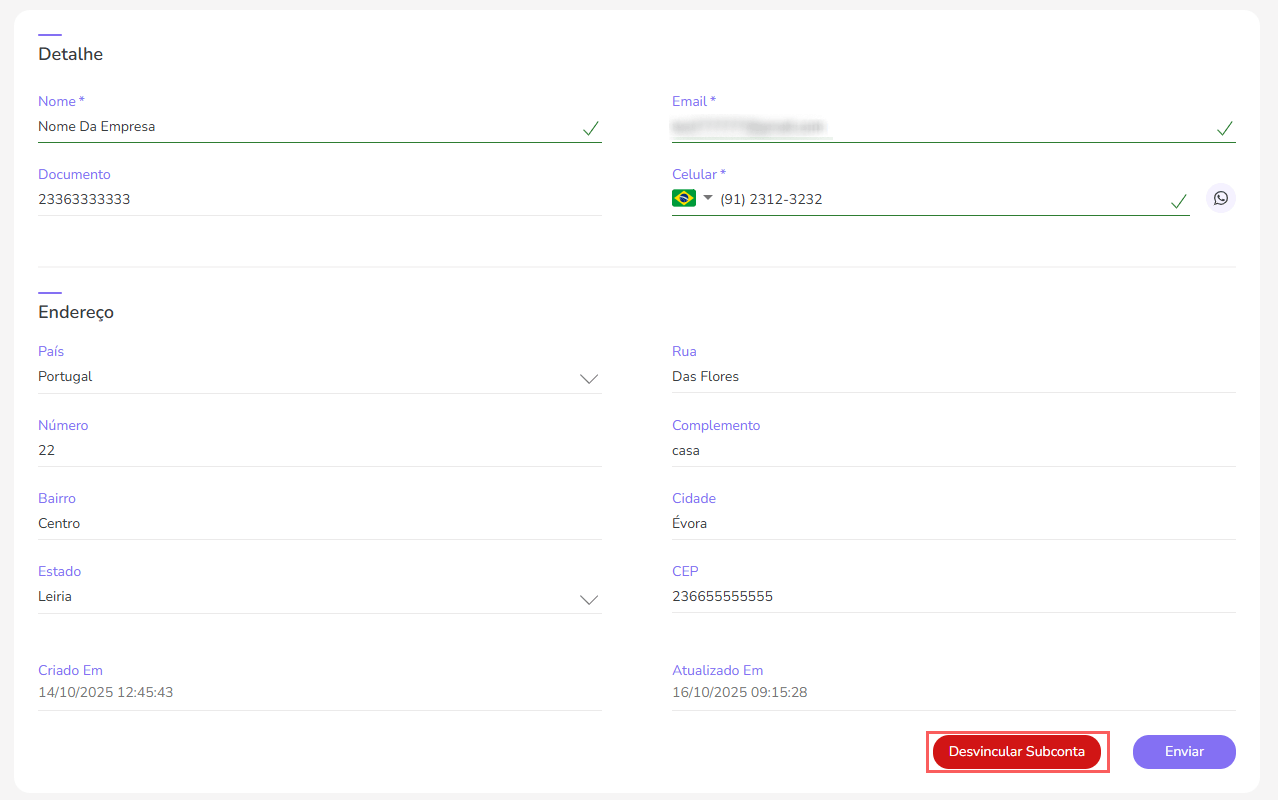Expand the Estado dropdown chevron
The height and width of the screenshot is (800, 1278).
coord(589,599)
